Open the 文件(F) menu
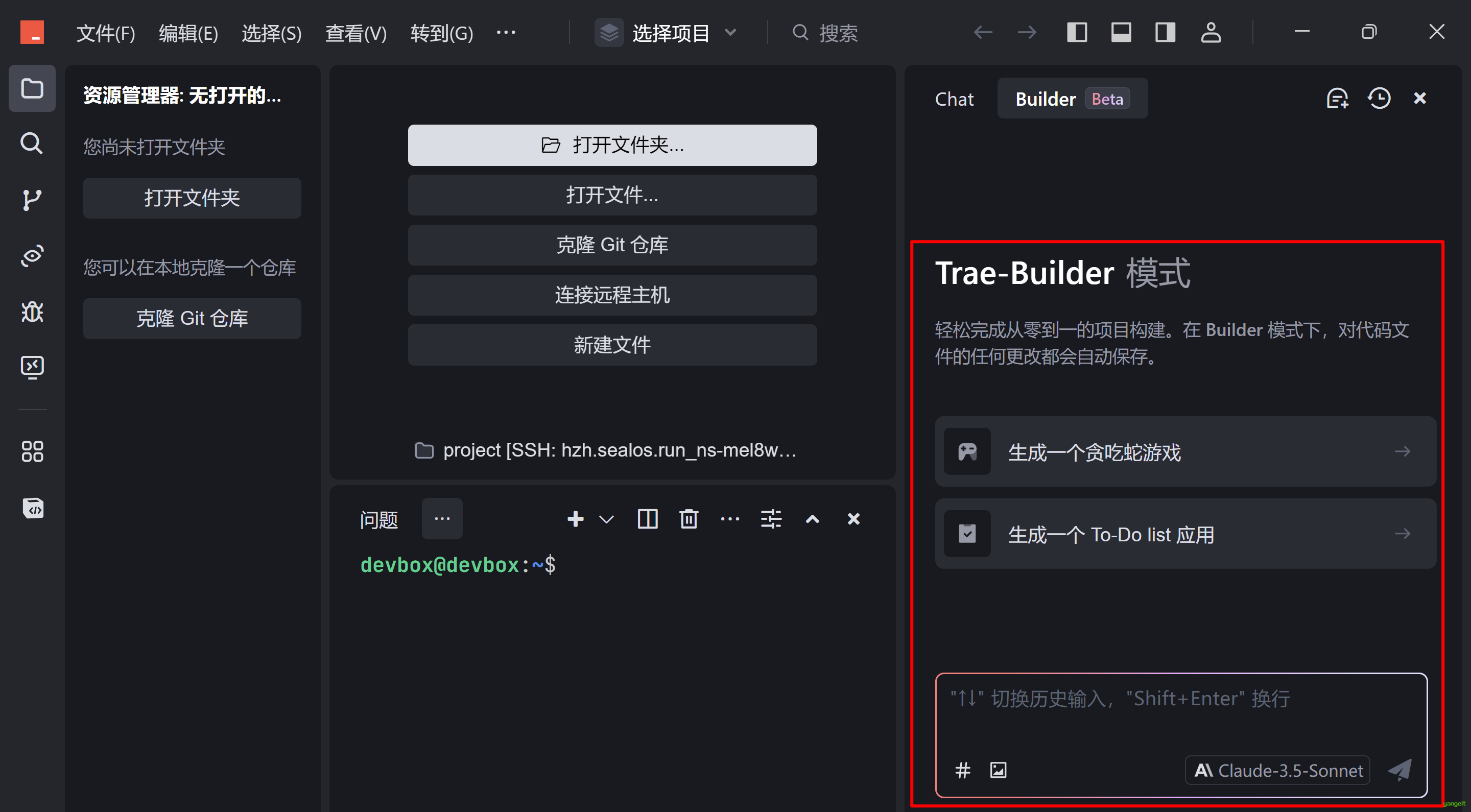Viewport: 1471px width, 812px height. point(106,33)
